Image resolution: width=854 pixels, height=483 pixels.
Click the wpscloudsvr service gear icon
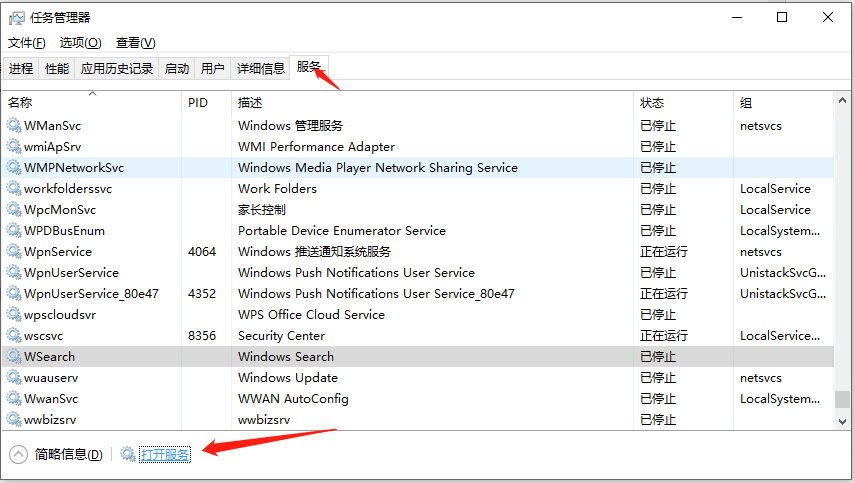pos(14,315)
